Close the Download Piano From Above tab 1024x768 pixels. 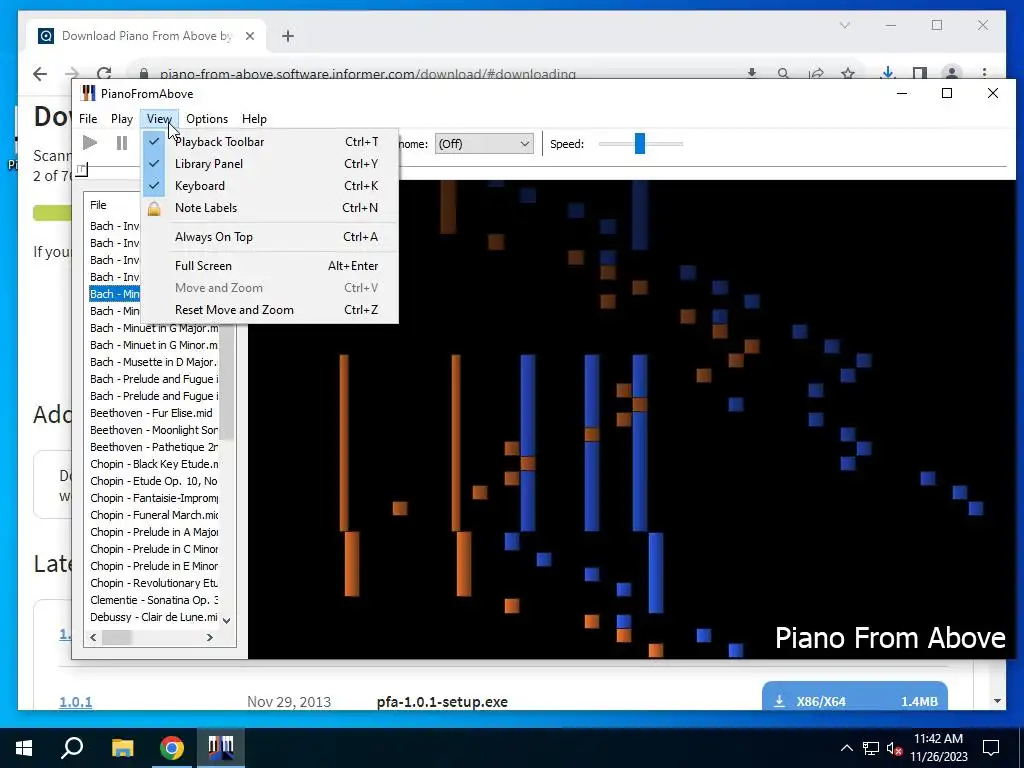point(249,36)
